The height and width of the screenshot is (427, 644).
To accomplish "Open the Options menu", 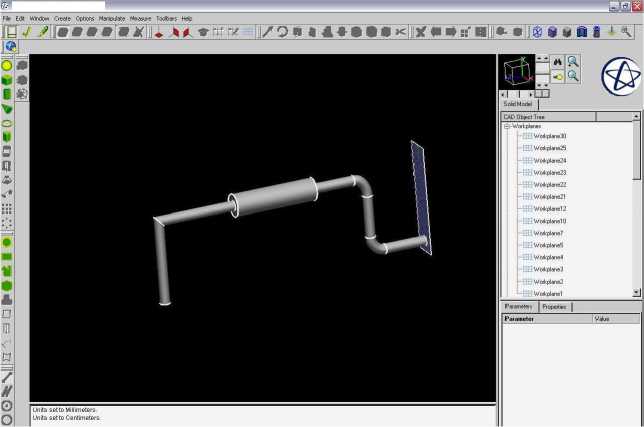I will pyautogui.click(x=85, y=18).
